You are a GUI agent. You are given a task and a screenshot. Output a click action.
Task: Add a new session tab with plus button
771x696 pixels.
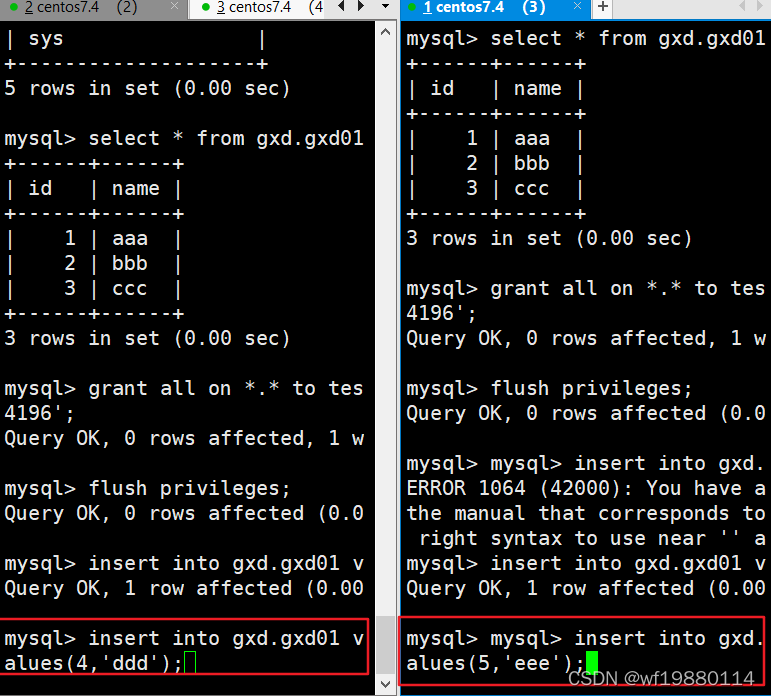pyautogui.click(x=603, y=7)
